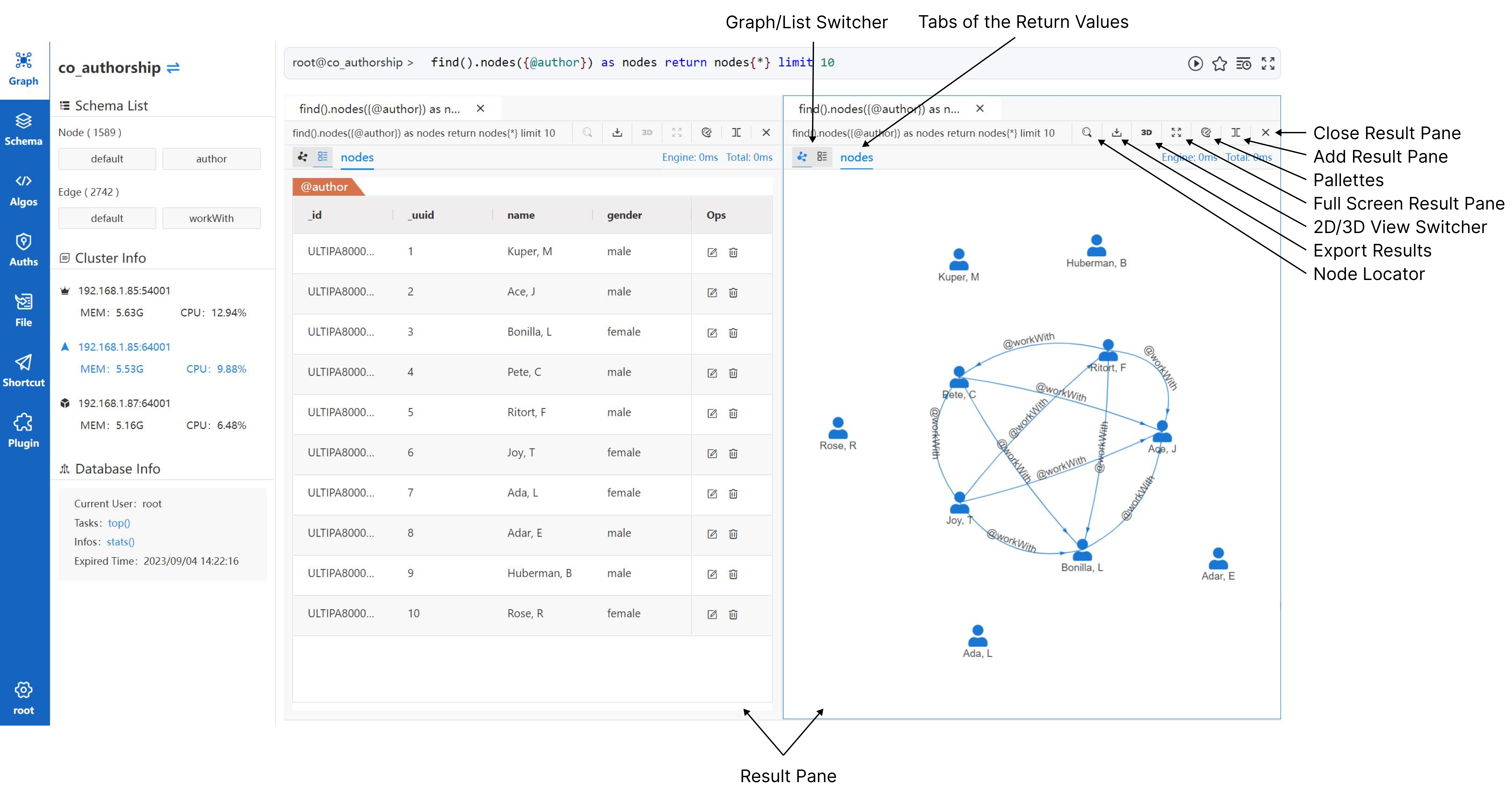
Task: Select the author node schema
Action: [x=211, y=159]
